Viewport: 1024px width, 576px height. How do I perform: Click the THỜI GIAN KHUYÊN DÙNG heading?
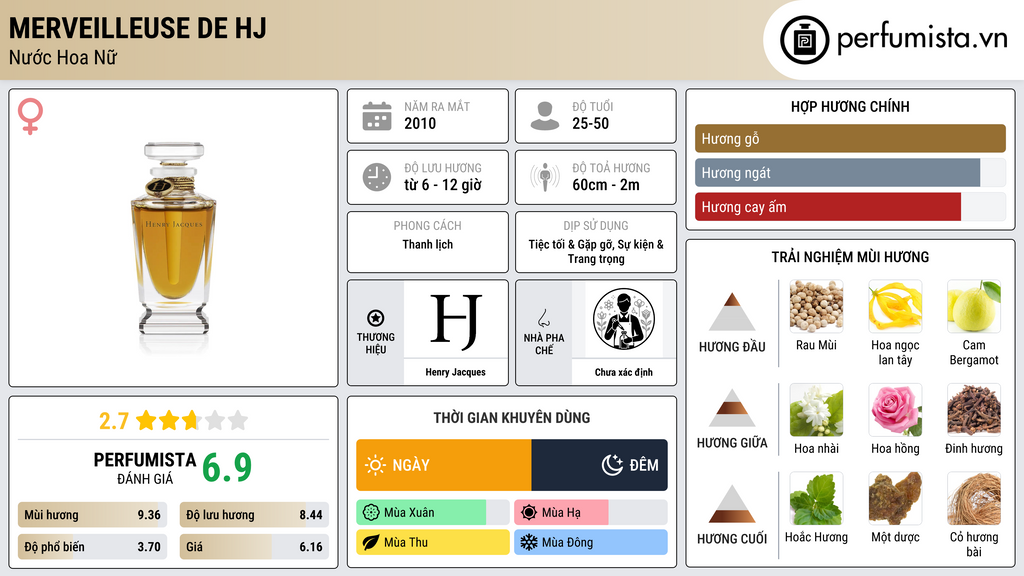[x=512, y=417]
